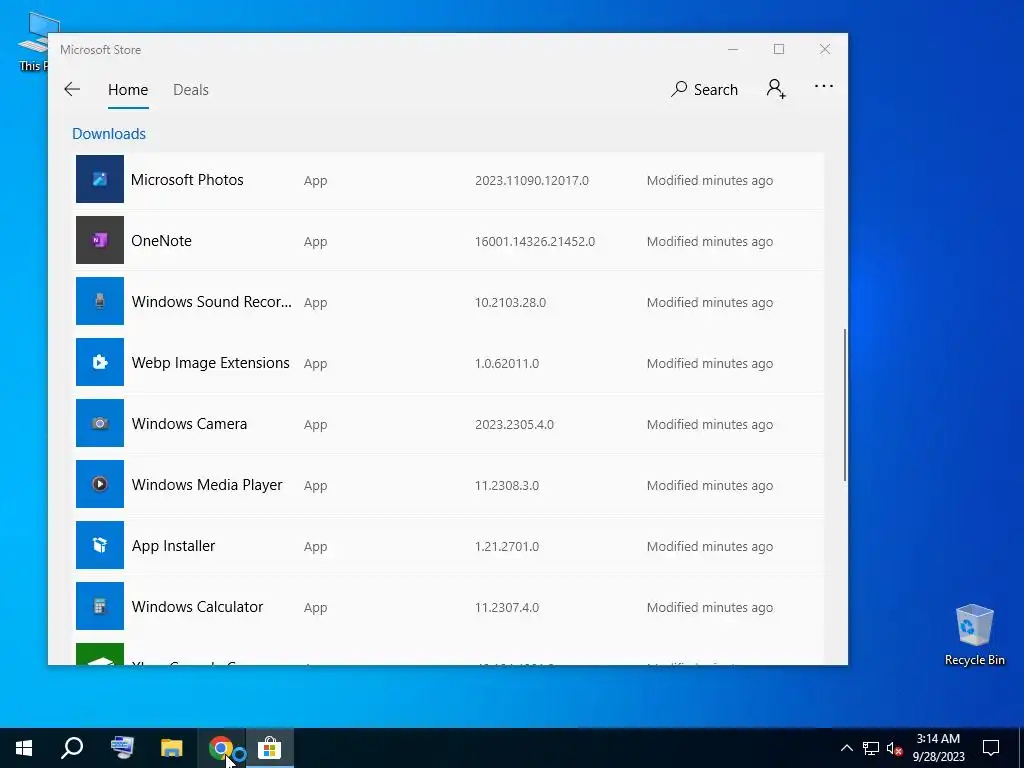
Task: Click the Store window vertical scrollbar
Action: point(844,405)
